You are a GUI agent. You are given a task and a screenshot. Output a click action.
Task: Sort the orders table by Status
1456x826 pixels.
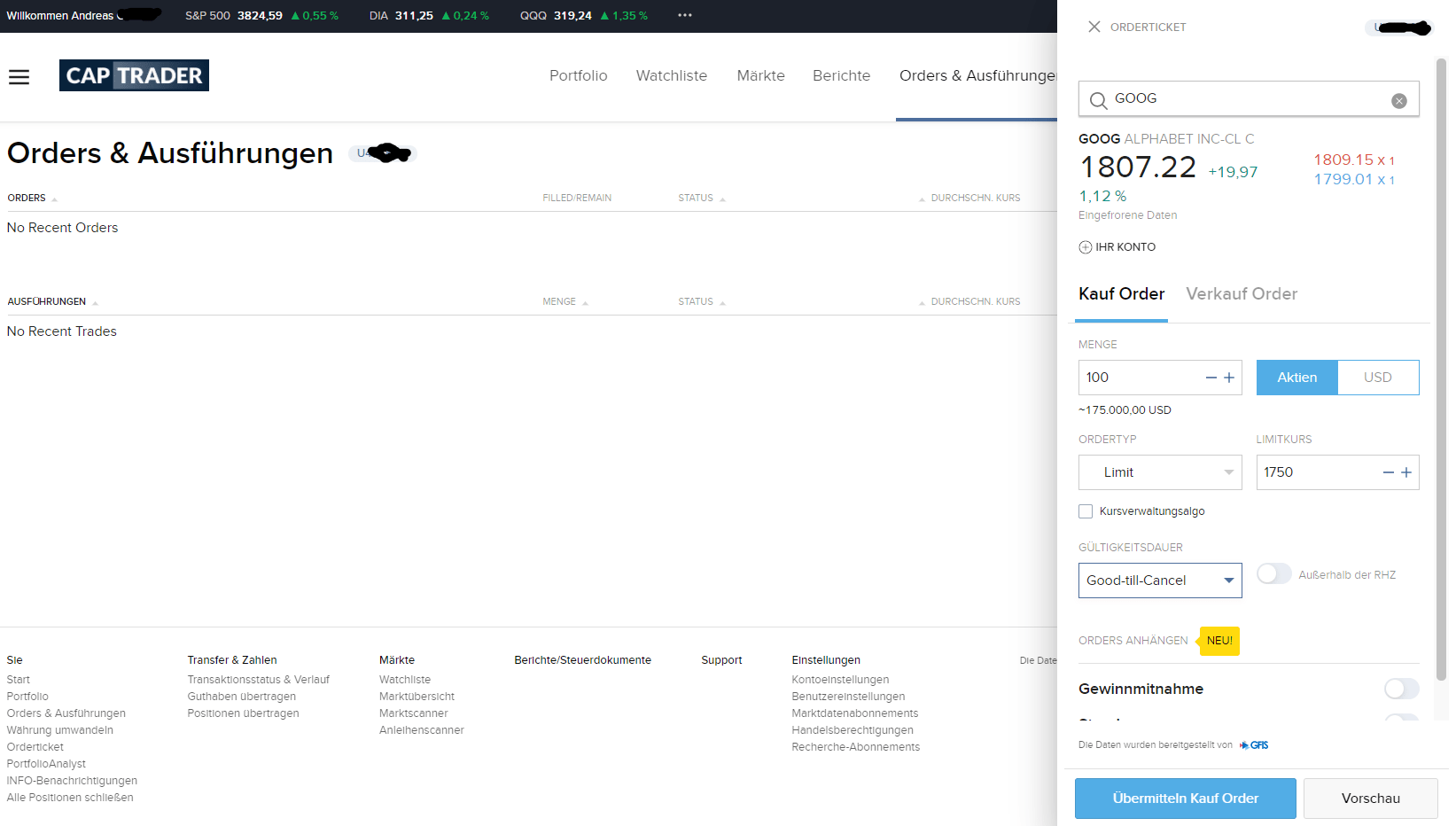701,198
